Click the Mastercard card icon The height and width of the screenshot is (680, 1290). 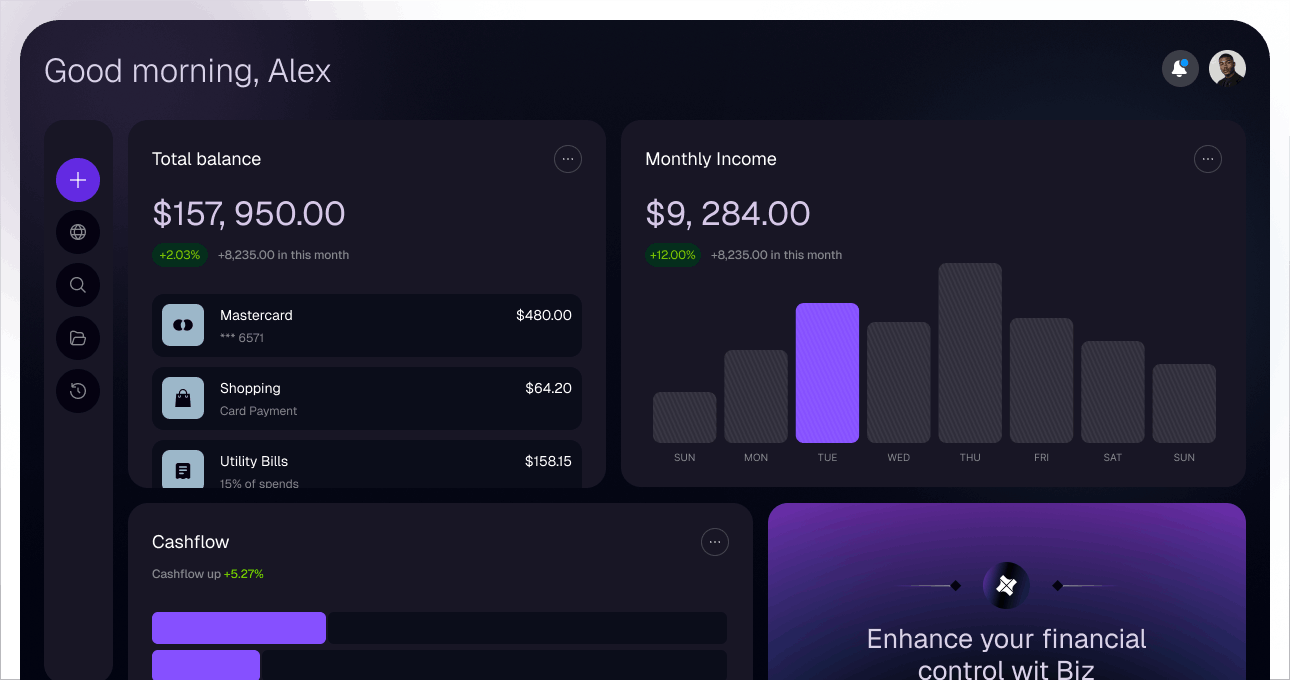click(183, 325)
